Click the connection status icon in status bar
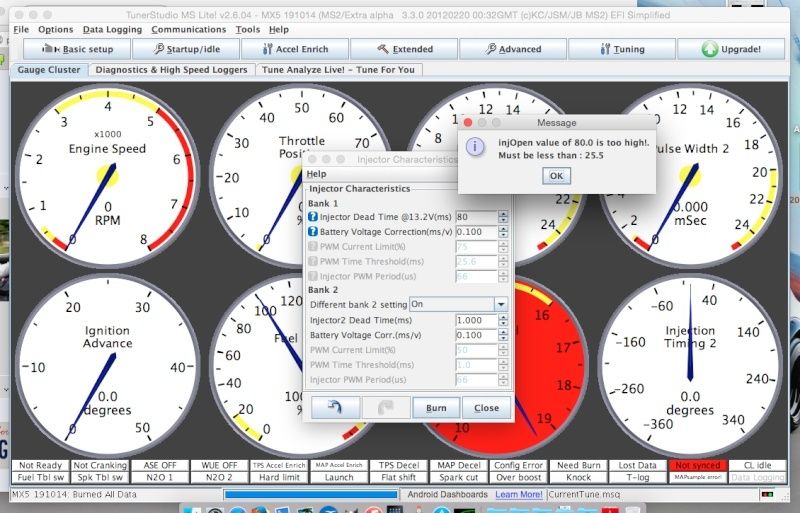The height and width of the screenshot is (513, 800). (767, 494)
